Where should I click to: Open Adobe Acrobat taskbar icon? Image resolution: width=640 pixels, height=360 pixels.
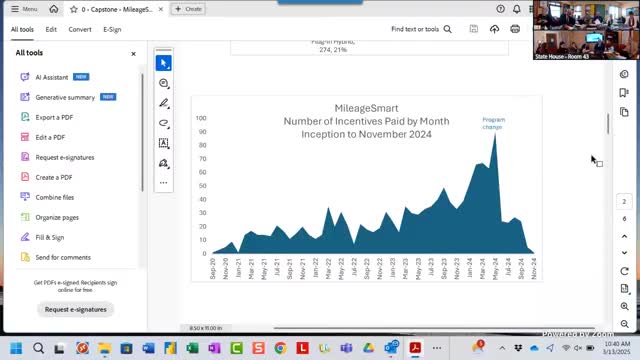click(x=415, y=348)
